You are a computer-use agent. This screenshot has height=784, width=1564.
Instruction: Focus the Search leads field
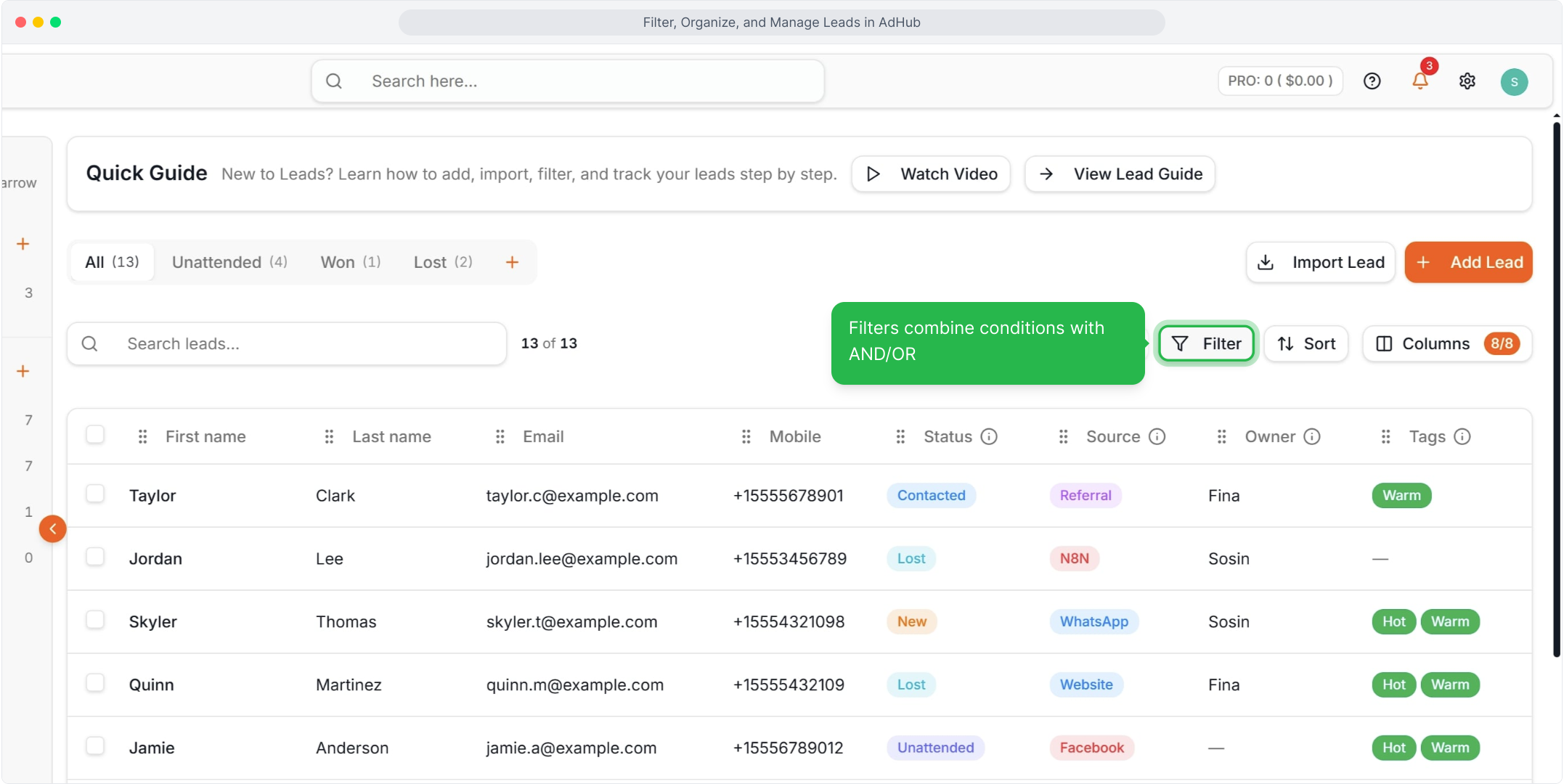pos(287,343)
